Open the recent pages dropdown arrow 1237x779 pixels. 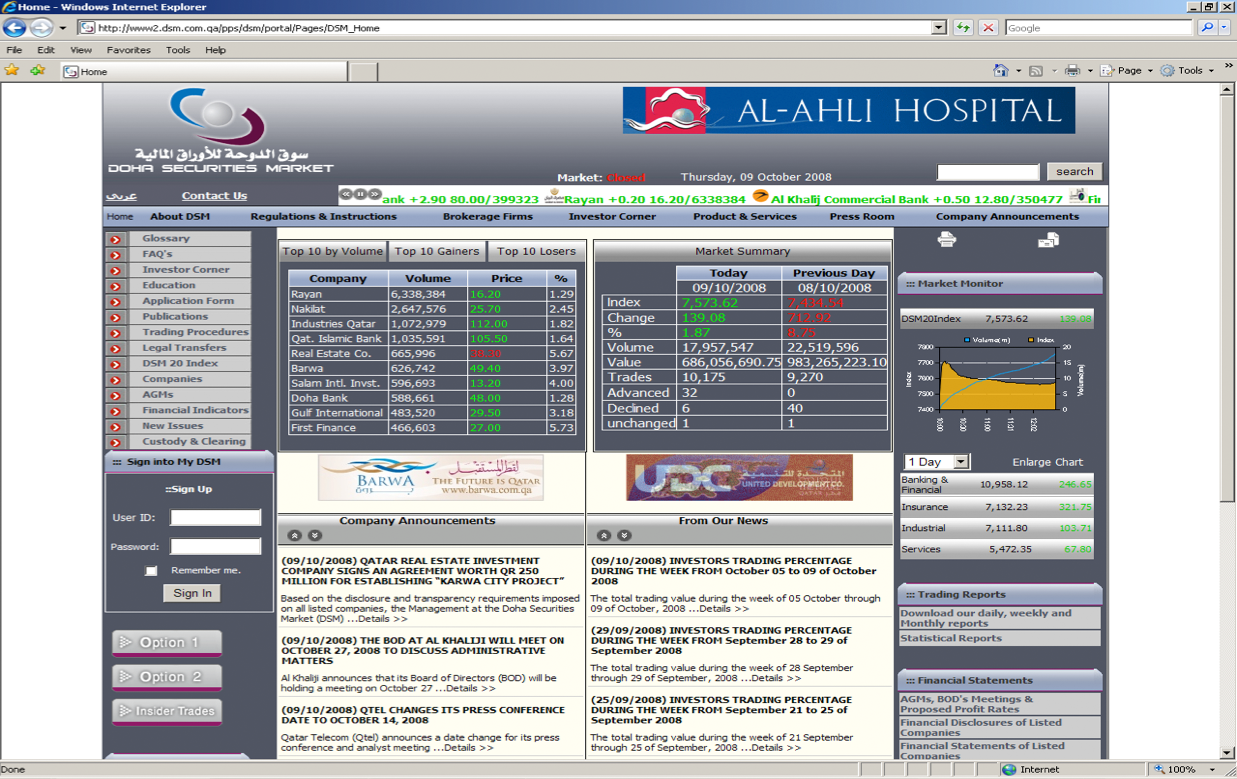point(63,28)
